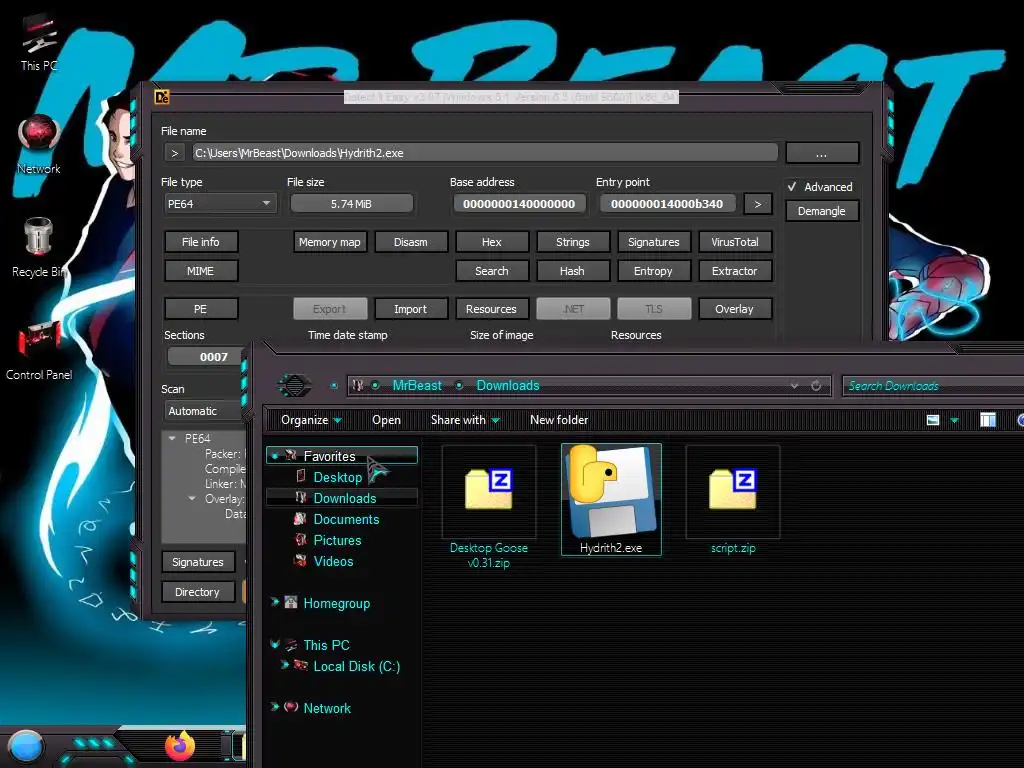Open the Hex viewer
The image size is (1024, 768).
pos(492,242)
